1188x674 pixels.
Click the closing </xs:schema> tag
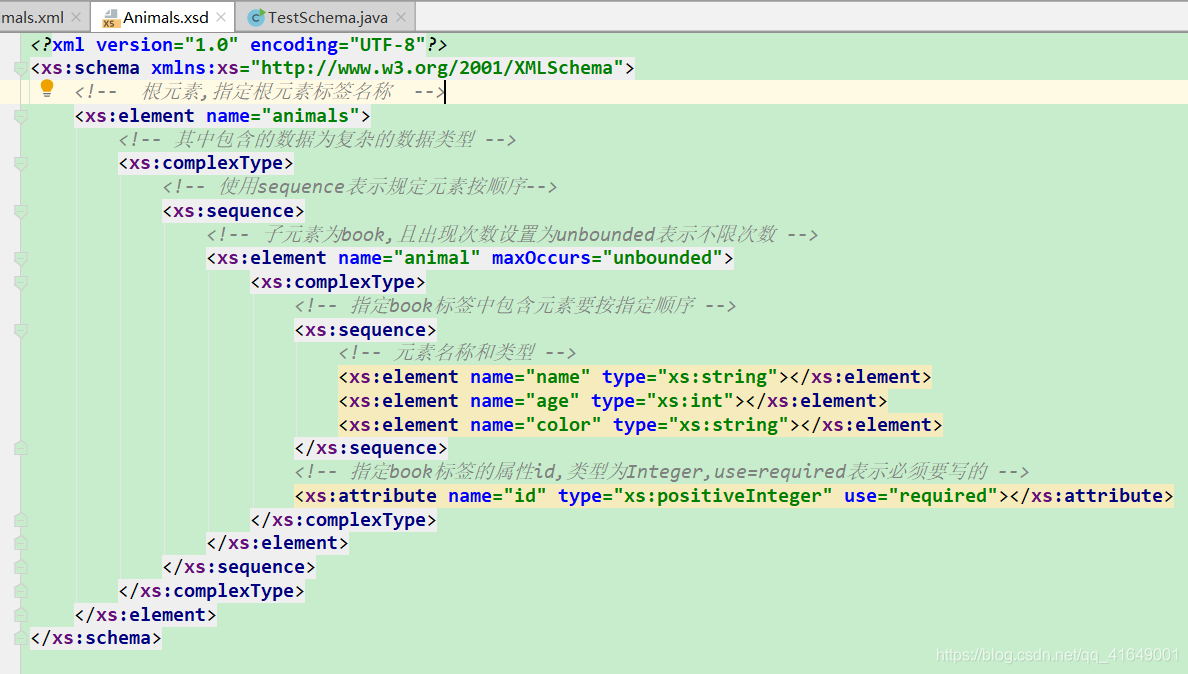click(x=95, y=638)
